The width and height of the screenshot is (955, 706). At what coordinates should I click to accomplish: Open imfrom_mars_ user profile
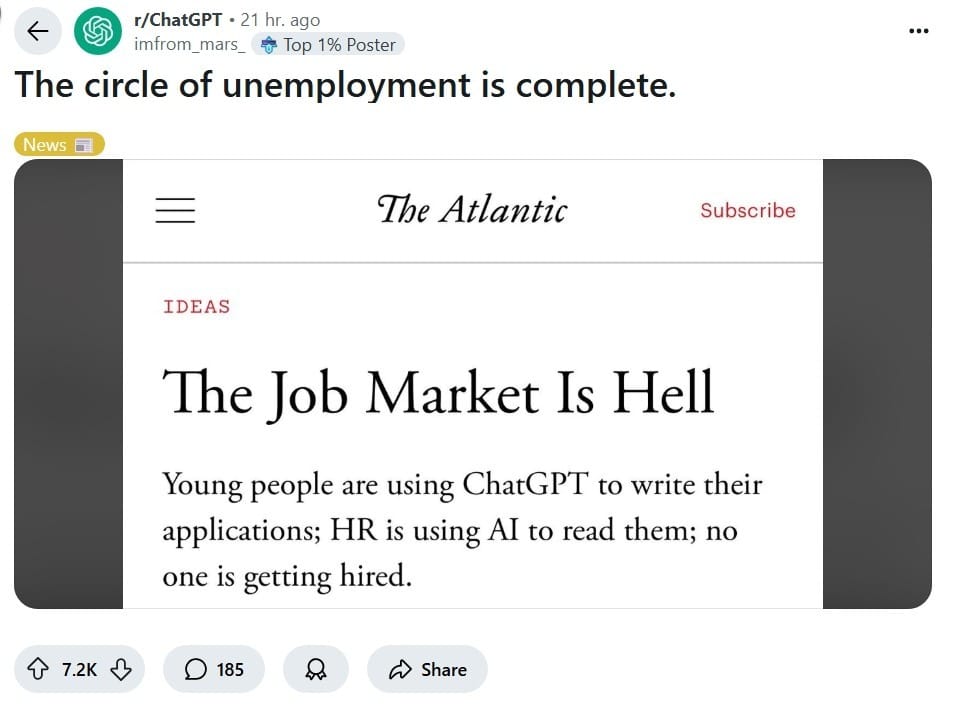tap(189, 44)
